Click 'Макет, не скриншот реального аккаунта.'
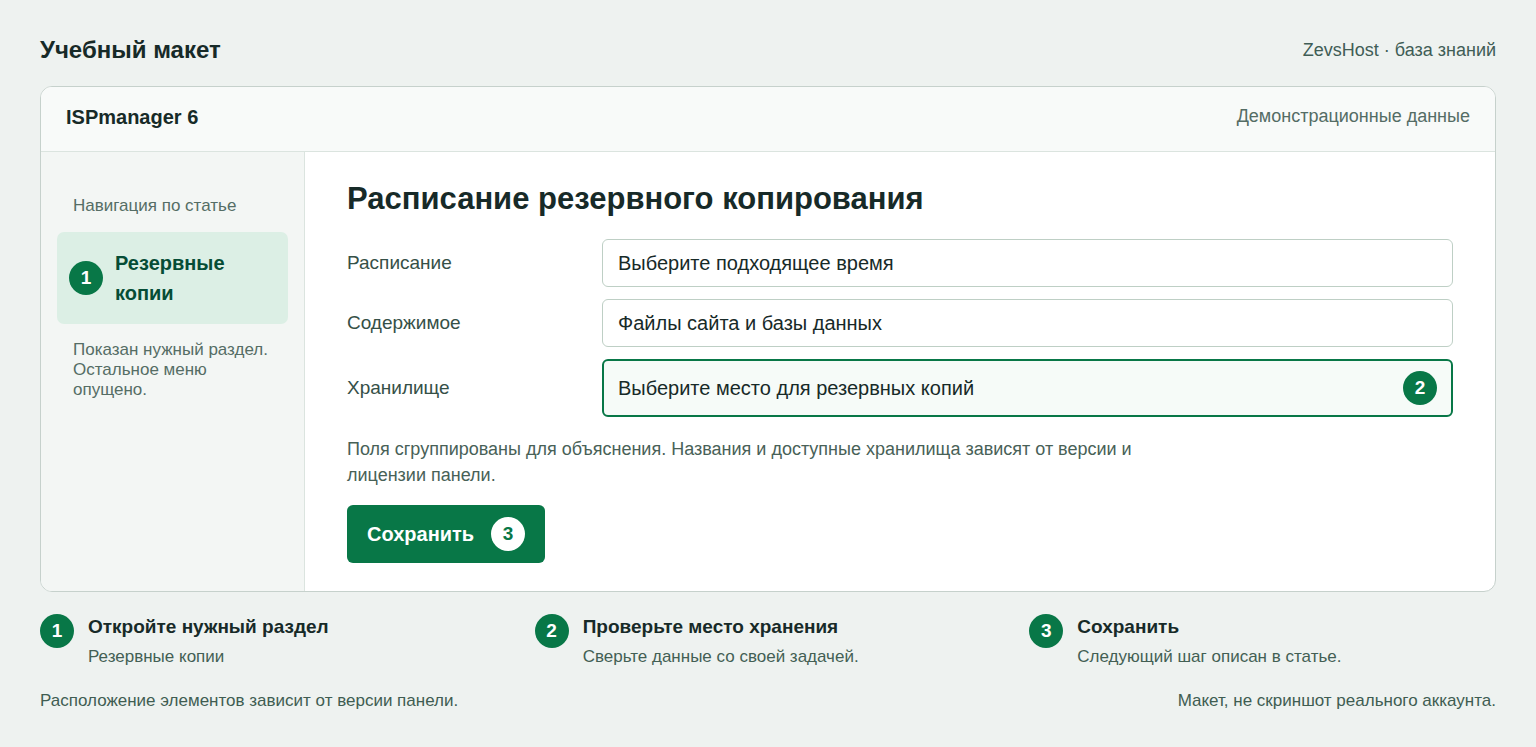Screen dimensions: 1536x747 coord(1337,701)
